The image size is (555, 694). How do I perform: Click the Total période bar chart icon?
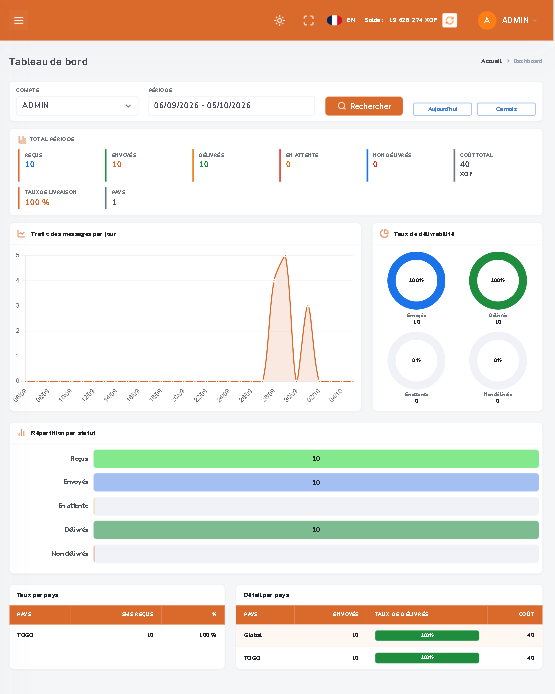22,139
